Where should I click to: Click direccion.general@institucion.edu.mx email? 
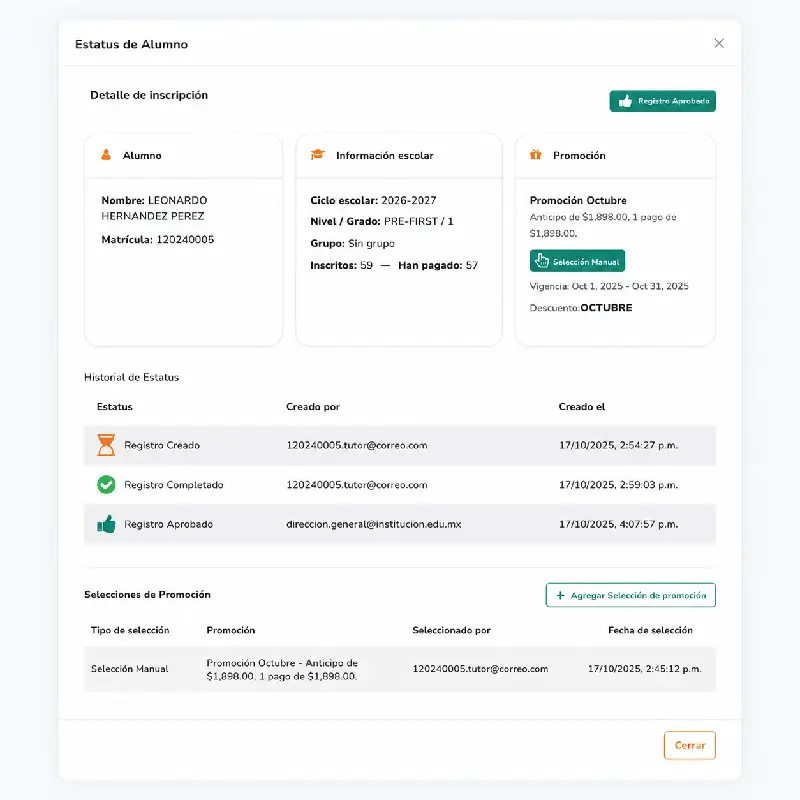tap(373, 524)
